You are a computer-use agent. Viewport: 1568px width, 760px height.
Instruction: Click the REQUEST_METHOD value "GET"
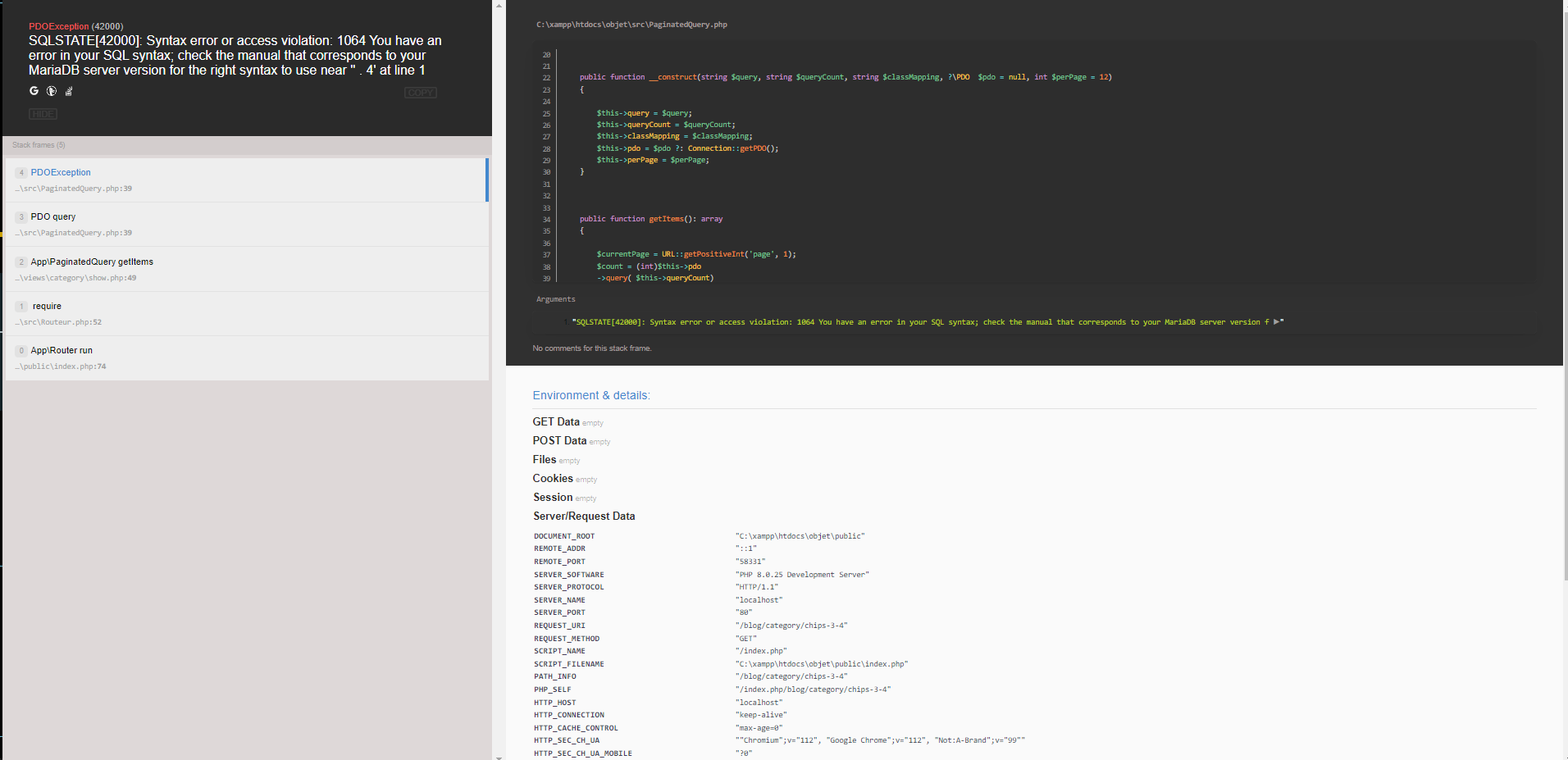coord(746,639)
